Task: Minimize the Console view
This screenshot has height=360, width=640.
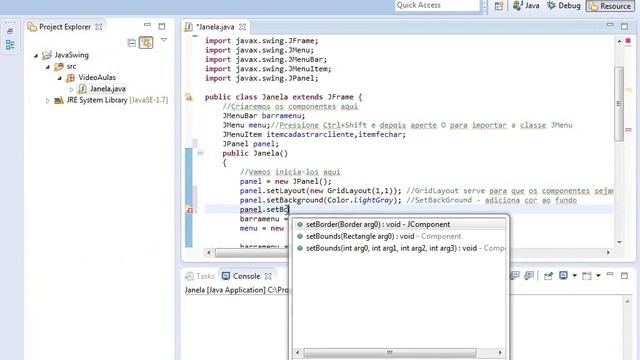Action: click(610, 274)
